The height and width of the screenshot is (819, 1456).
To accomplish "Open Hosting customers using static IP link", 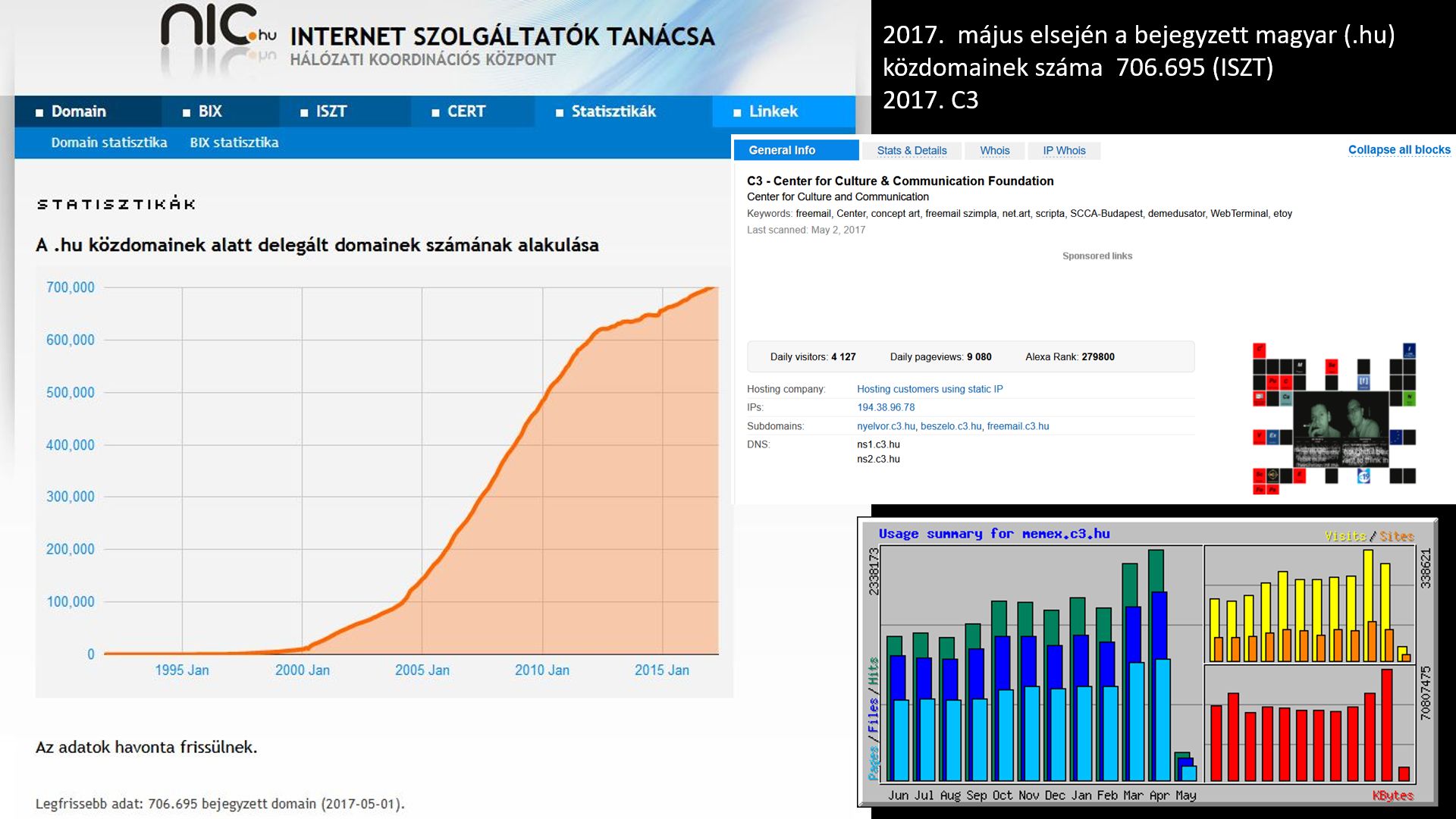I will coord(930,389).
